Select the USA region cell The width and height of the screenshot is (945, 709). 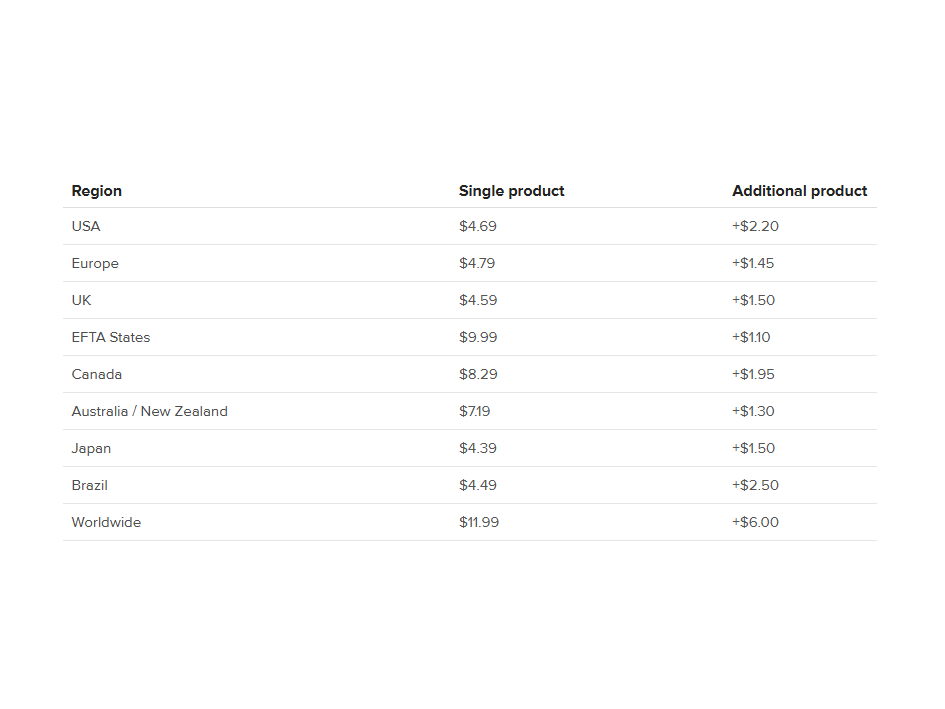(x=86, y=226)
